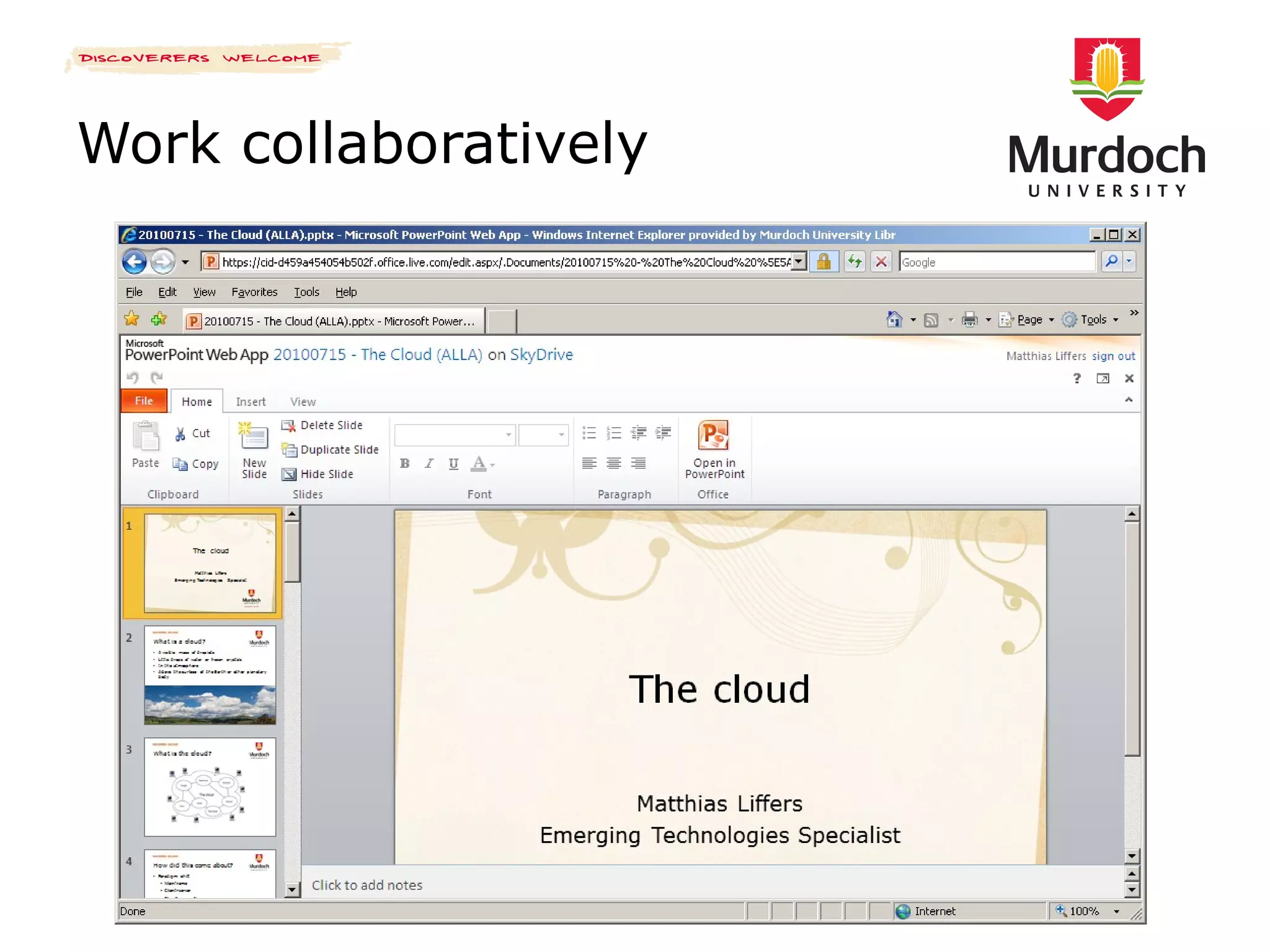Click the Redo arrow in Web App
The height and width of the screenshot is (952, 1270).
coord(156,377)
